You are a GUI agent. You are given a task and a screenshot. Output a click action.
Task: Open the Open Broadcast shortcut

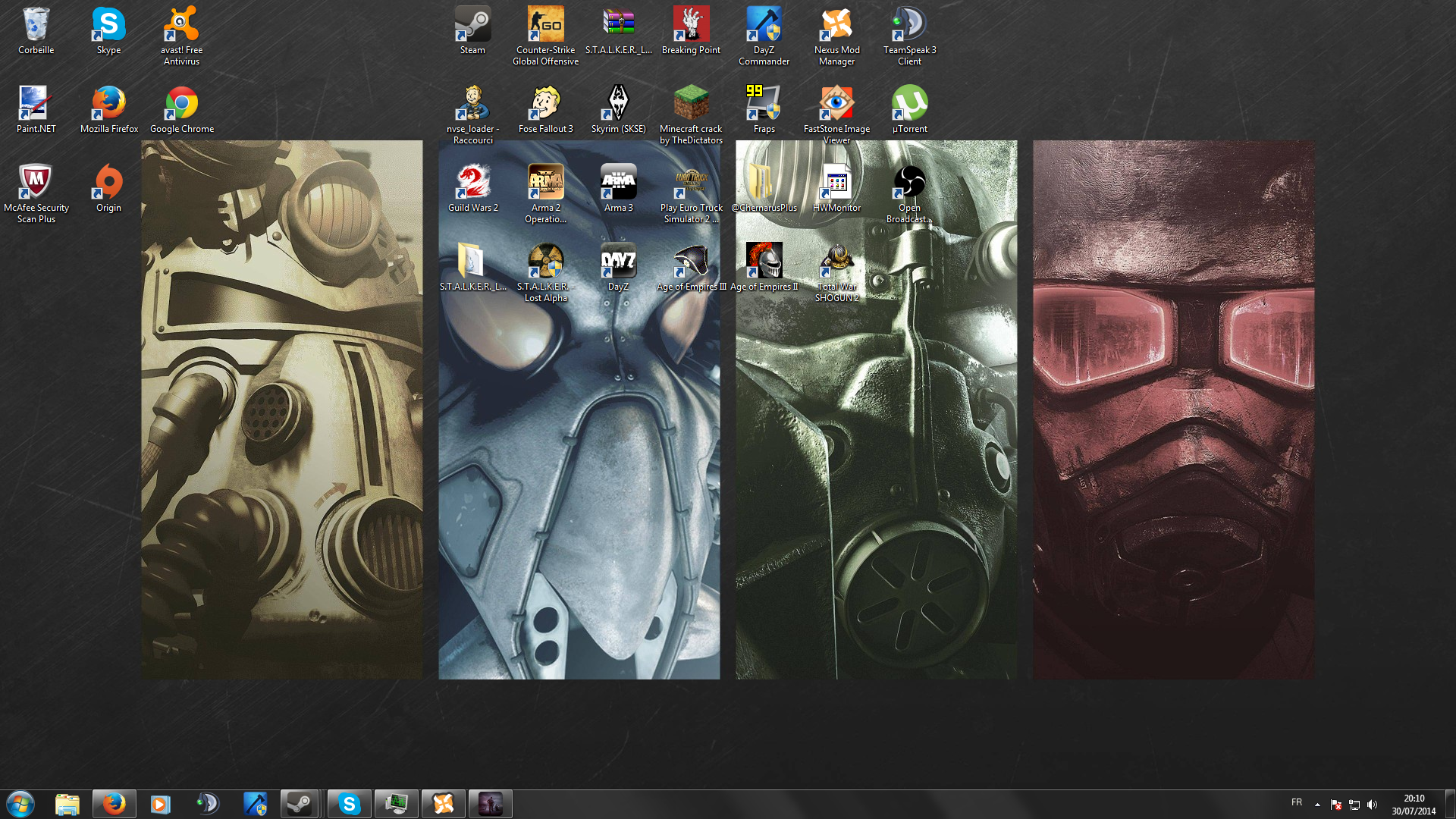pos(909,193)
